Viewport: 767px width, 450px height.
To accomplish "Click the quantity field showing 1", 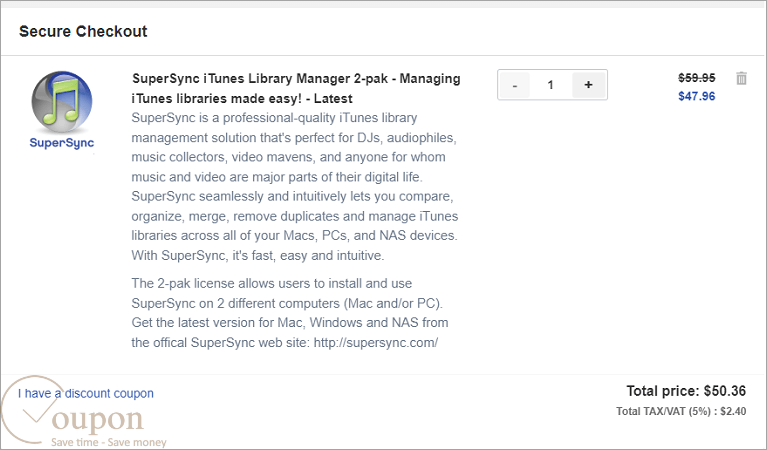I will [551, 85].
